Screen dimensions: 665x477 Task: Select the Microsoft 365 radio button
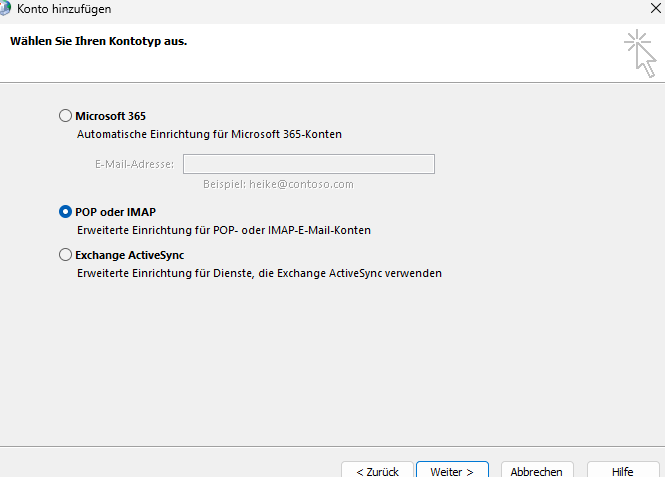click(66, 116)
